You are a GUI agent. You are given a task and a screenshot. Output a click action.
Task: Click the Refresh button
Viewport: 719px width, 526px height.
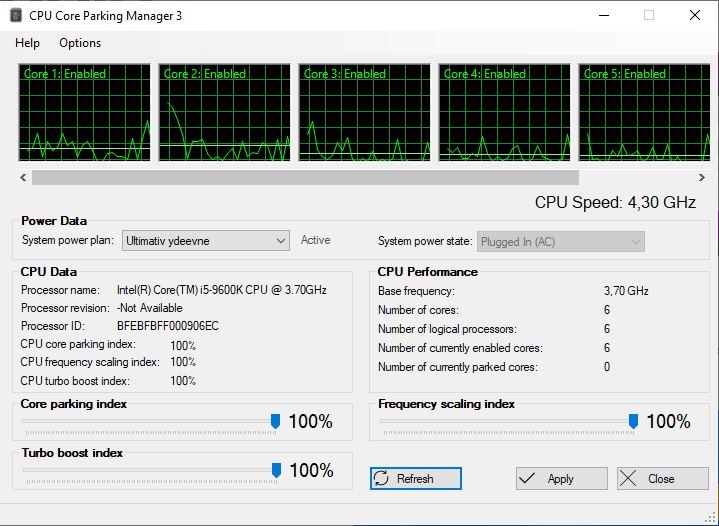tap(415, 478)
